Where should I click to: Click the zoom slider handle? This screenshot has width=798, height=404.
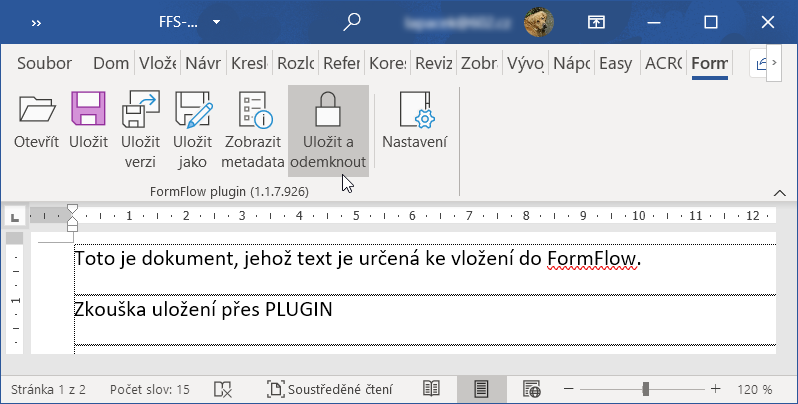[647, 388]
